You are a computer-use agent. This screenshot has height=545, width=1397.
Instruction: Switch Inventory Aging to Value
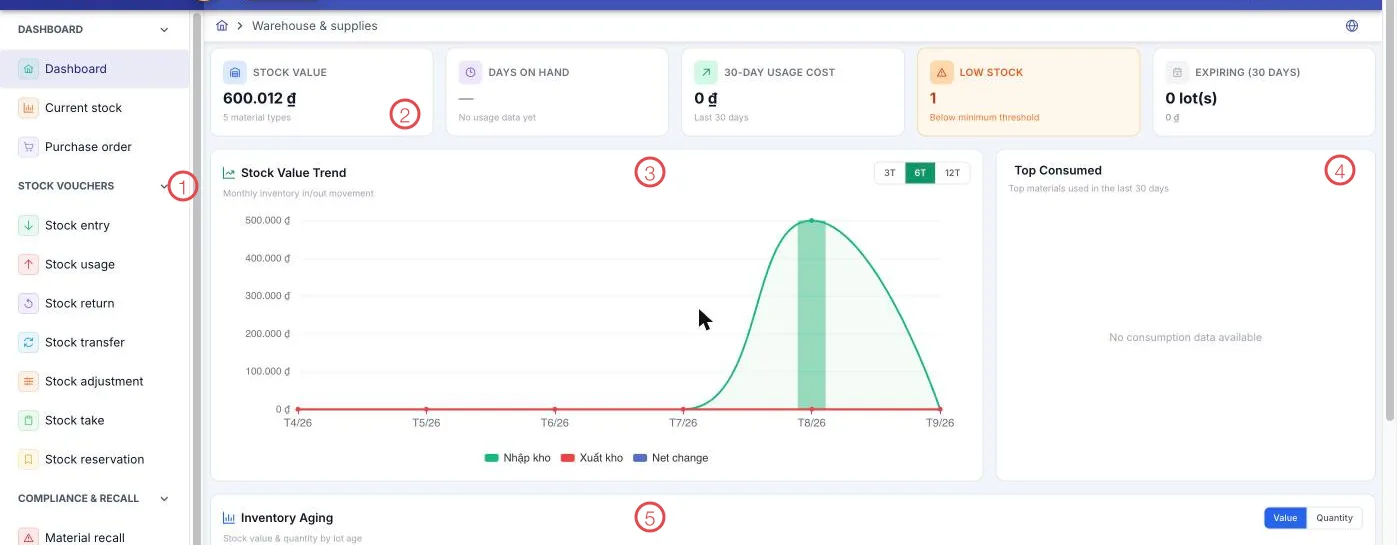[1285, 518]
